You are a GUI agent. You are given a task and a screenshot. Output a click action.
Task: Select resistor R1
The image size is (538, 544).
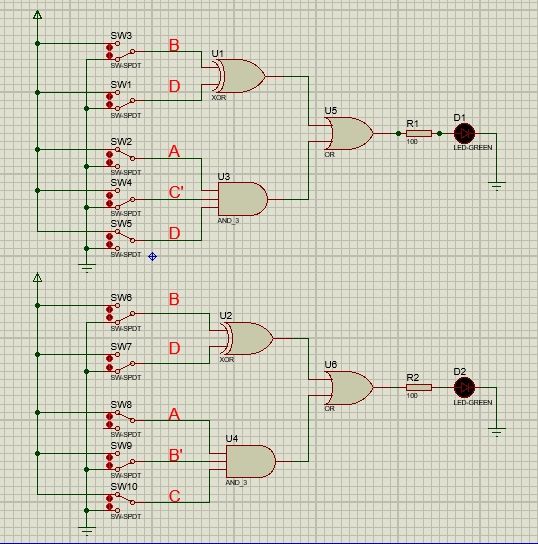click(419, 133)
